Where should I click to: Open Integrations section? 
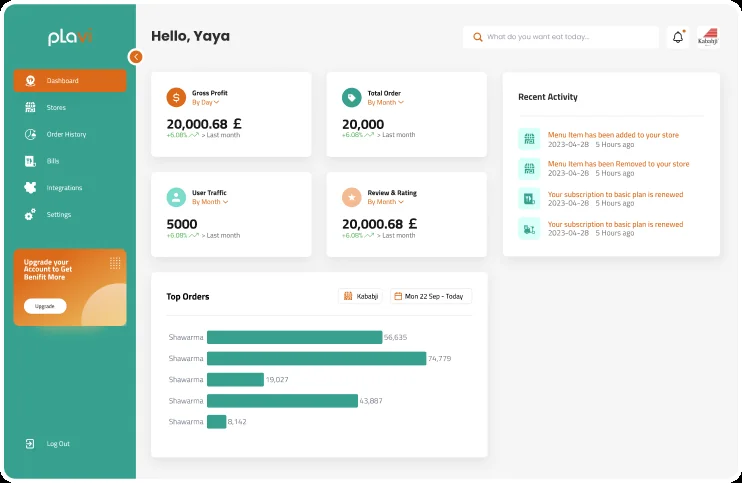click(x=64, y=188)
